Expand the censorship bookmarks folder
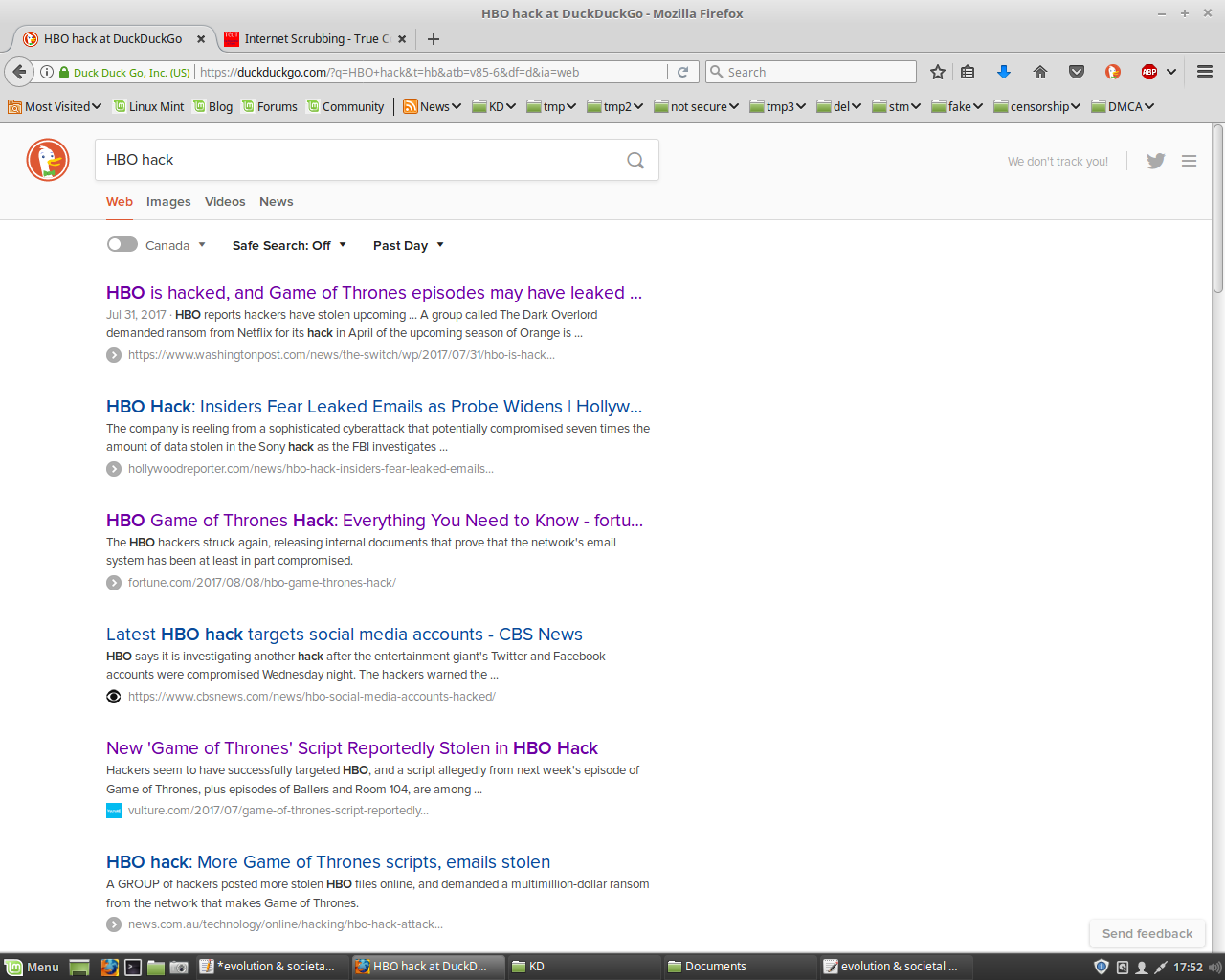The height and width of the screenshot is (980, 1225). (x=1037, y=106)
